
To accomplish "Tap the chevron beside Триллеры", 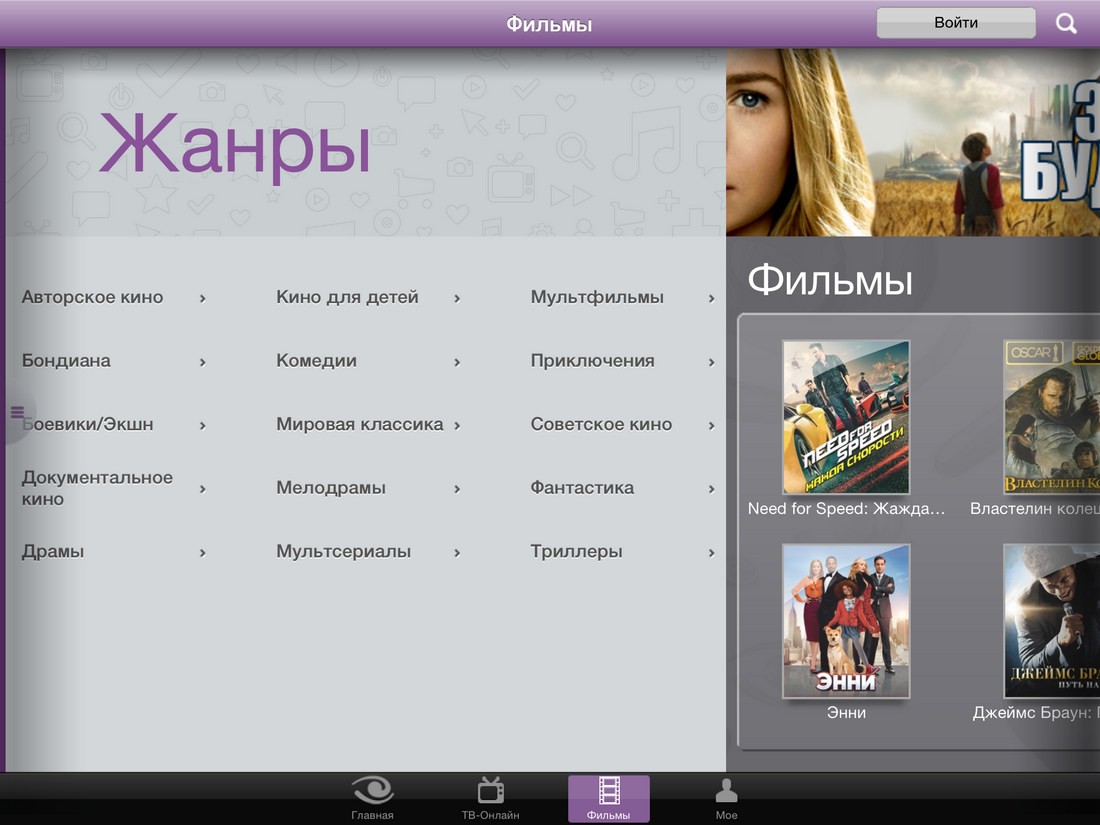I will (x=711, y=553).
